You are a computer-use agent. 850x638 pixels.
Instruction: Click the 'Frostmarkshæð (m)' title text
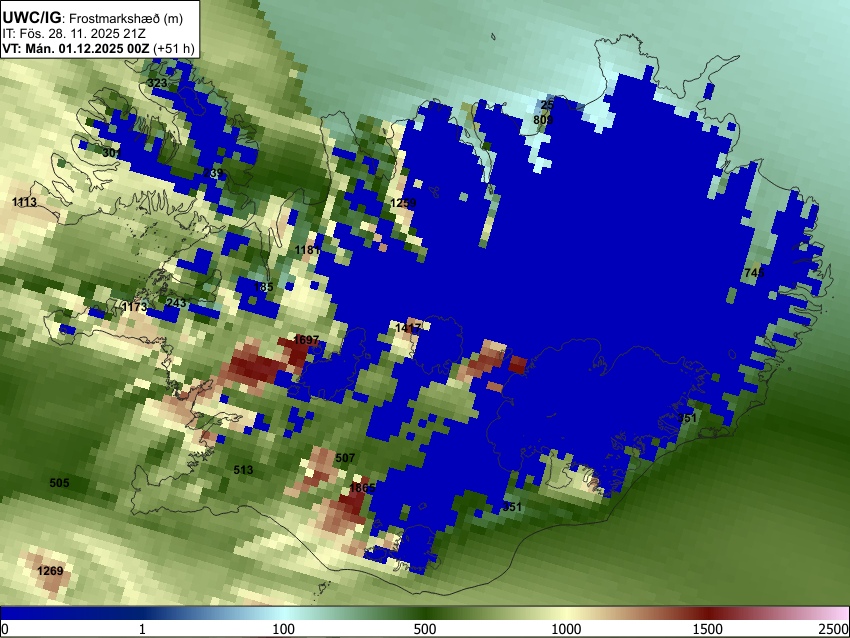(x=126, y=18)
